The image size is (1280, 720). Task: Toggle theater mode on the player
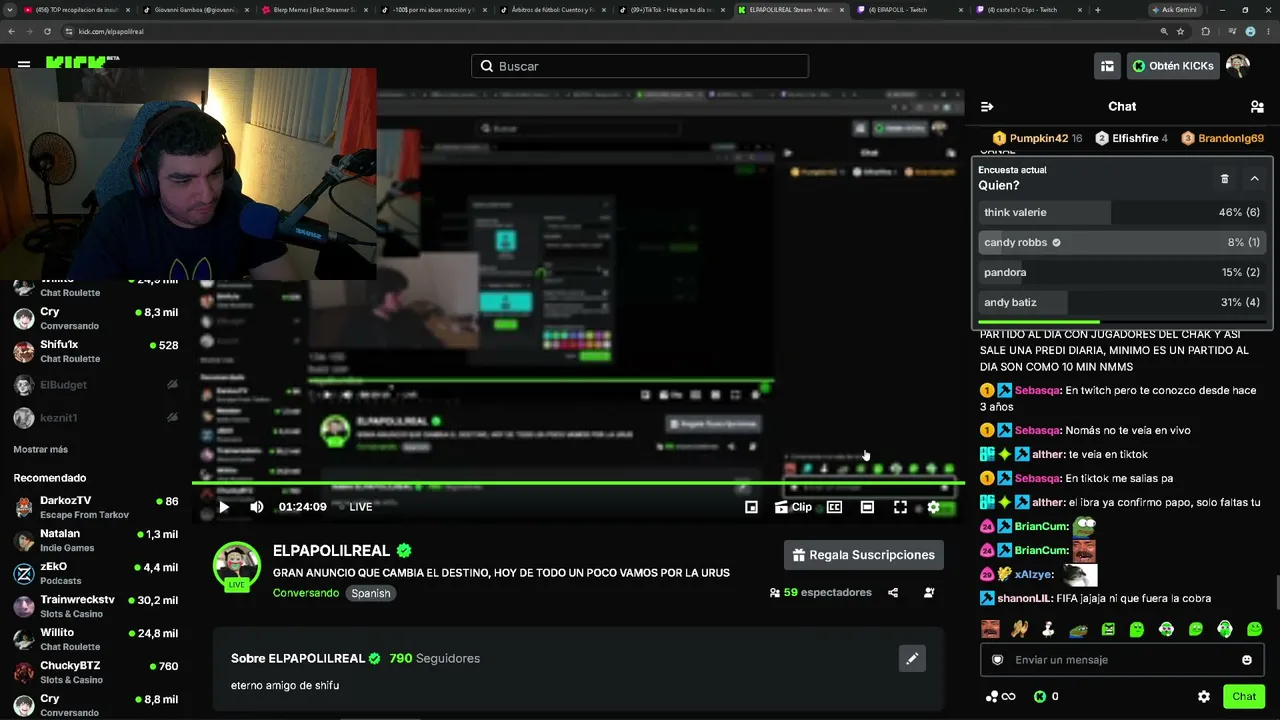pos(867,507)
